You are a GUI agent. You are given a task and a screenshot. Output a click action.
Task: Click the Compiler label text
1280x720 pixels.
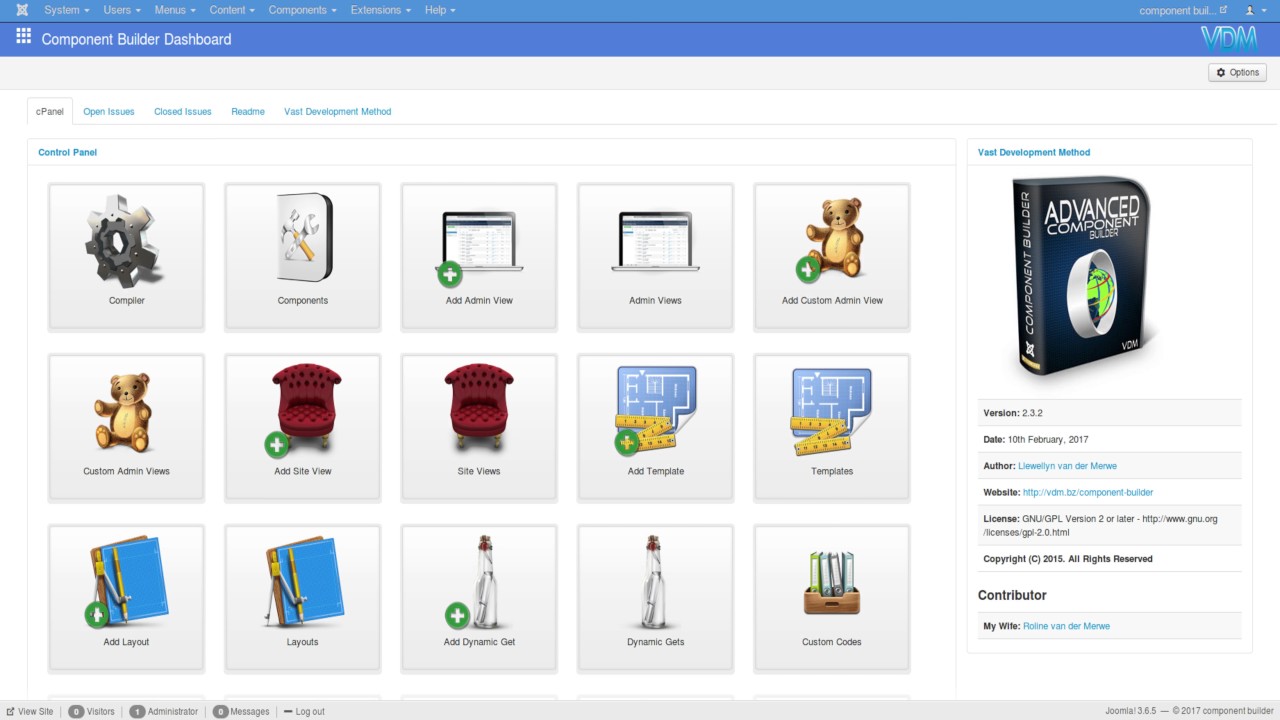click(127, 300)
